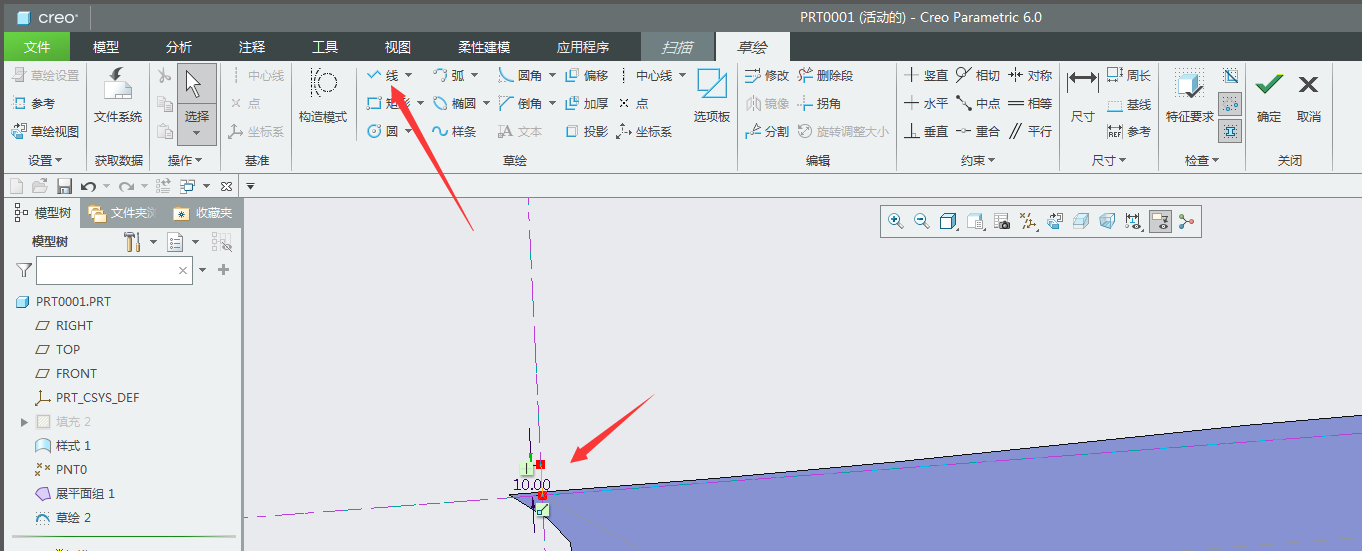Expand the Dimension (尺寸) group menu
1362x551 pixels.
tap(1108, 160)
